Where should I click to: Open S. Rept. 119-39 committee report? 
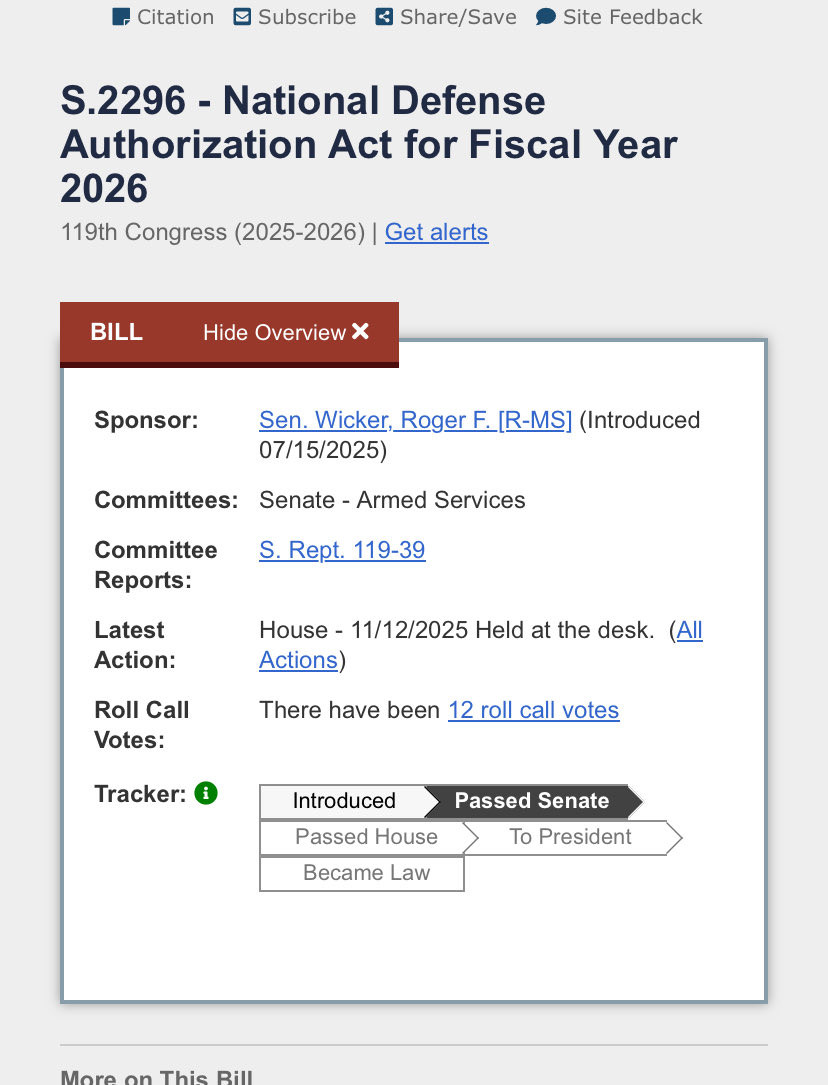tap(342, 550)
